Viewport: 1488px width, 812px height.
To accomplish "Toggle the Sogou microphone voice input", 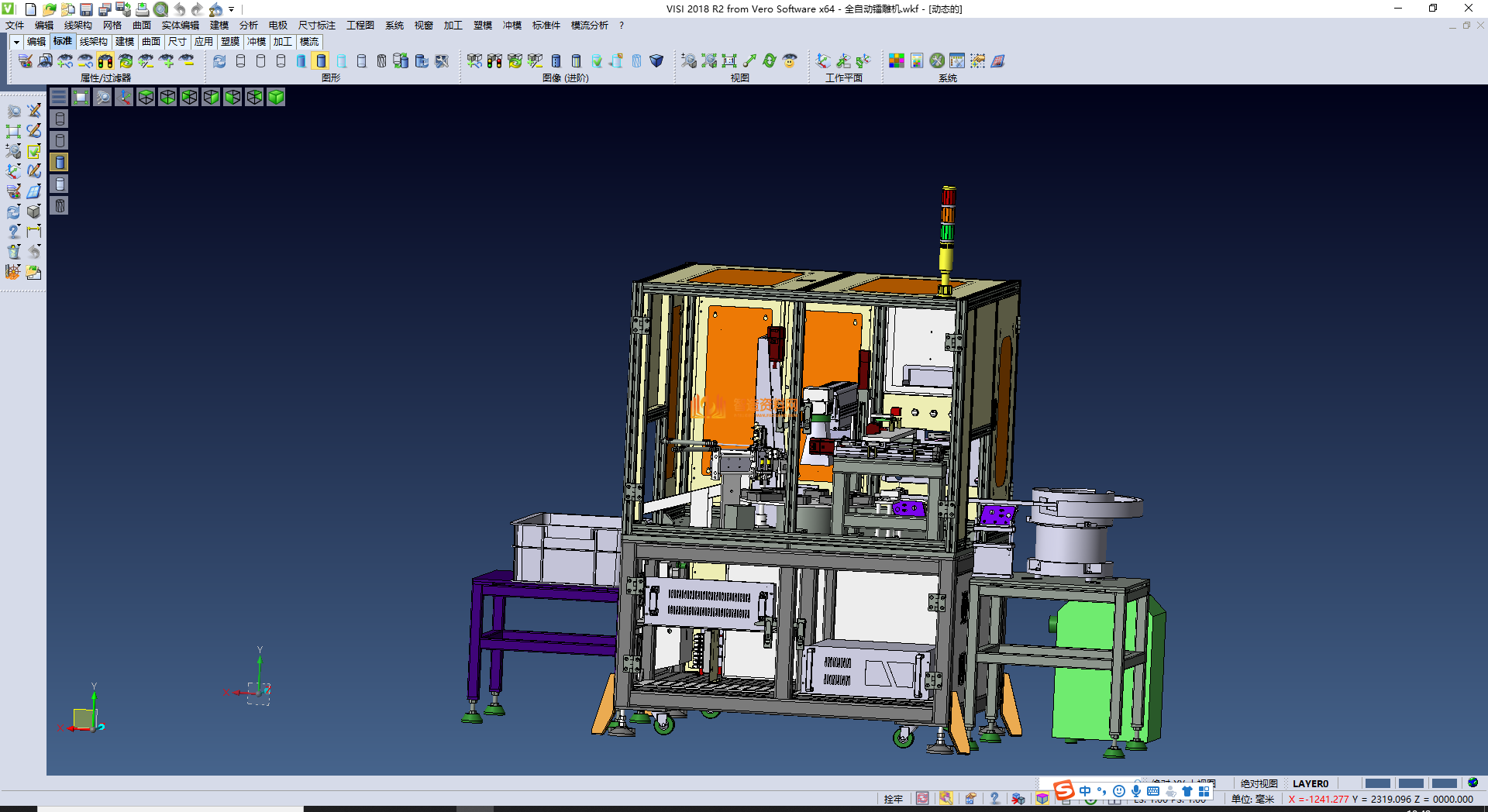I will click(x=1135, y=791).
